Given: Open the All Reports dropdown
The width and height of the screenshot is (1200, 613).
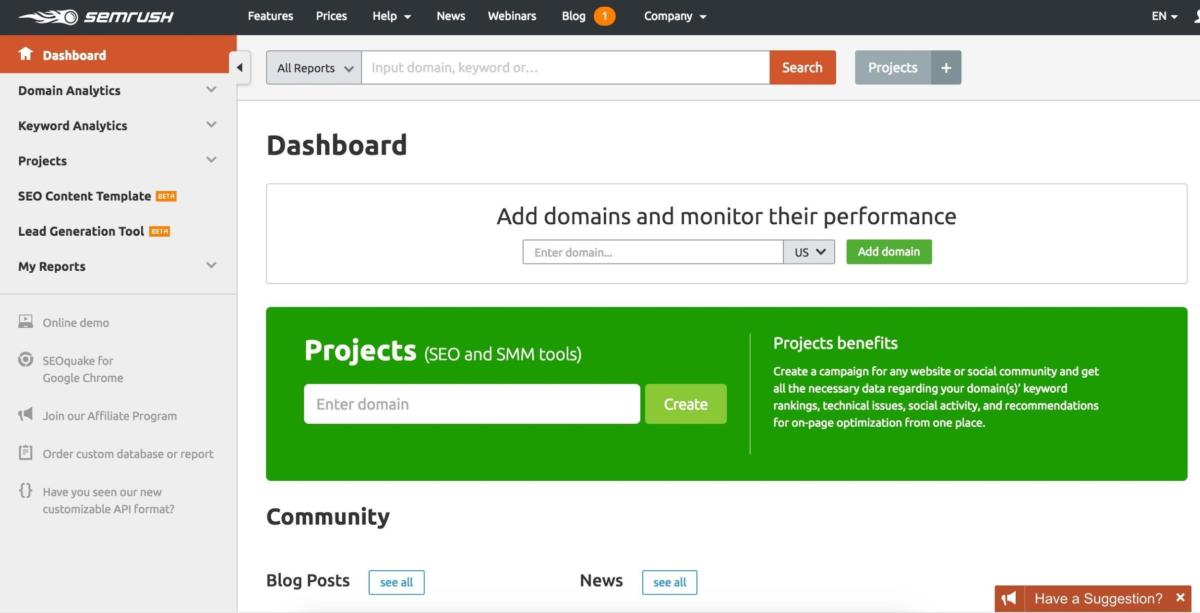Looking at the screenshot, I should pyautogui.click(x=314, y=68).
